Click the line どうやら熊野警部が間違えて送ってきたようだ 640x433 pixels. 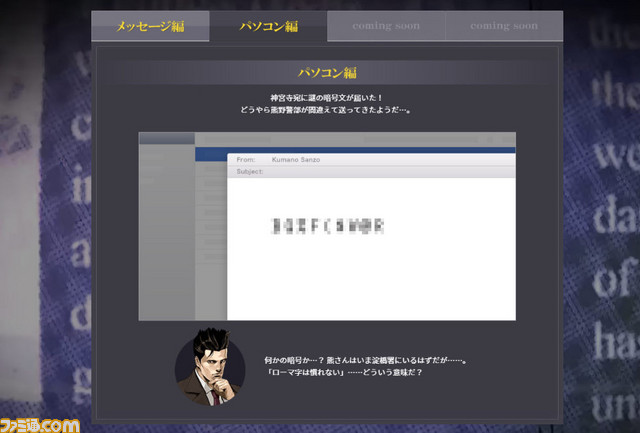[x=325, y=110]
